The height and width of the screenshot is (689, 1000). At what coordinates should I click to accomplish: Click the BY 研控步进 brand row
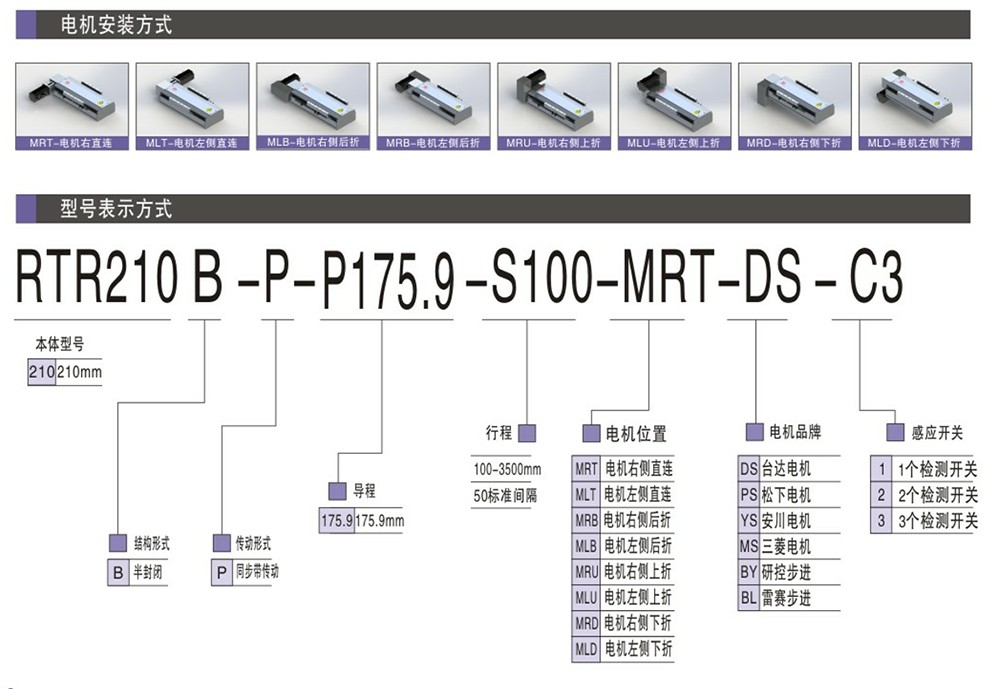point(789,572)
